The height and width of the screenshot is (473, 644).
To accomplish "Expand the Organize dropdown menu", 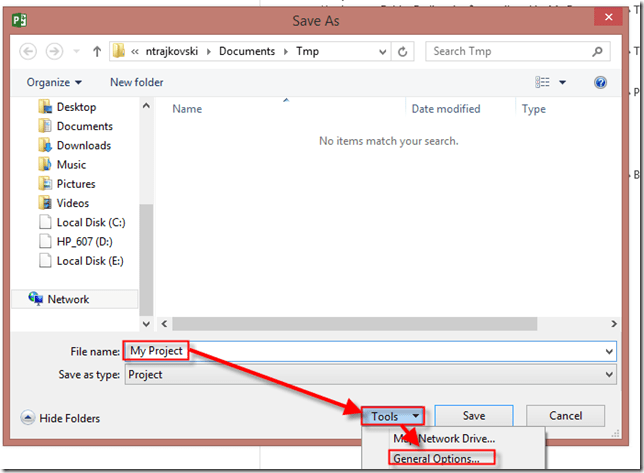I will (x=54, y=82).
